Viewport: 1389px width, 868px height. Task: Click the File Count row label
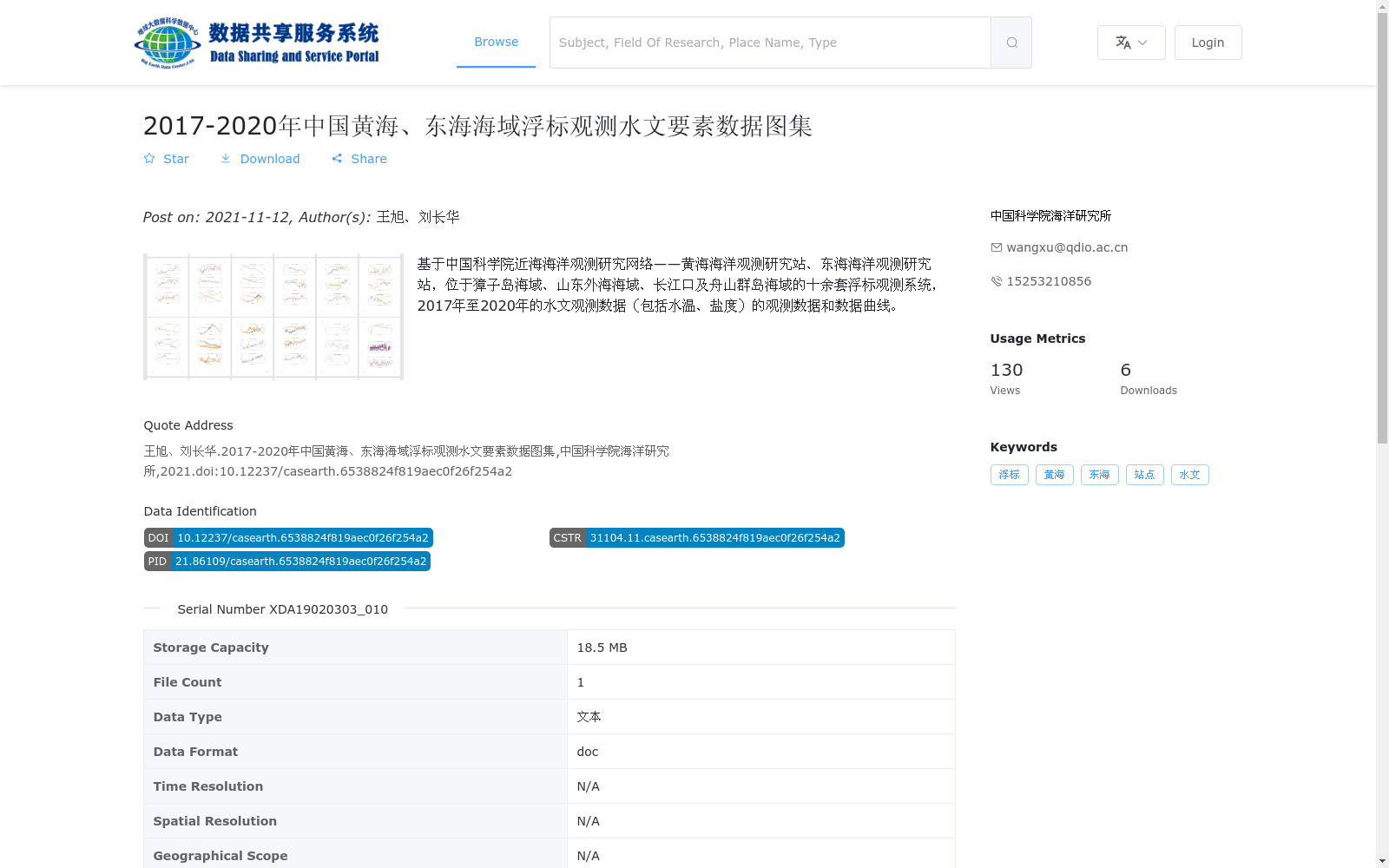187,682
